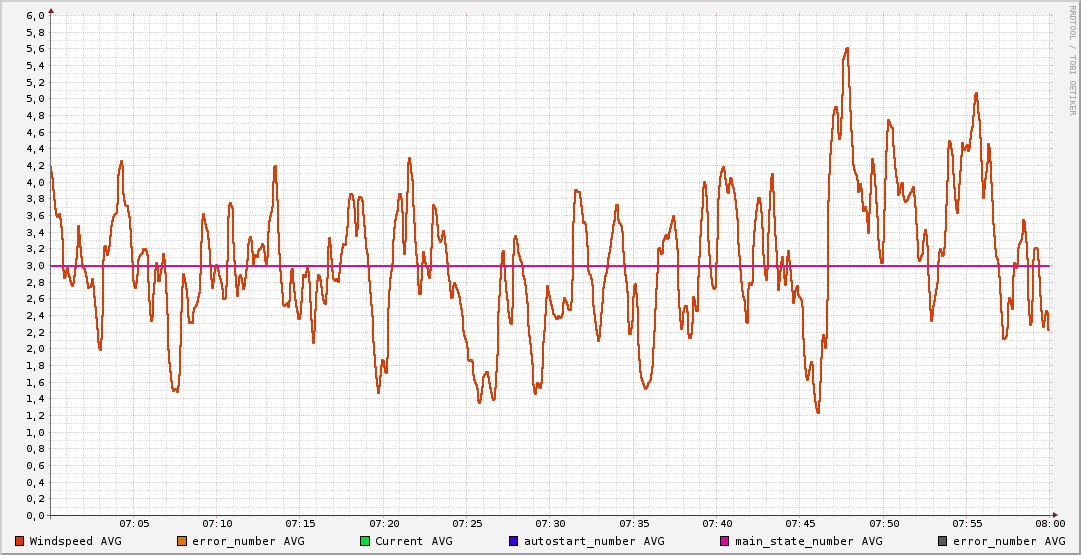This screenshot has height=555, width=1081.
Task: Click the 3,0 value on y-axis
Action: [35, 266]
